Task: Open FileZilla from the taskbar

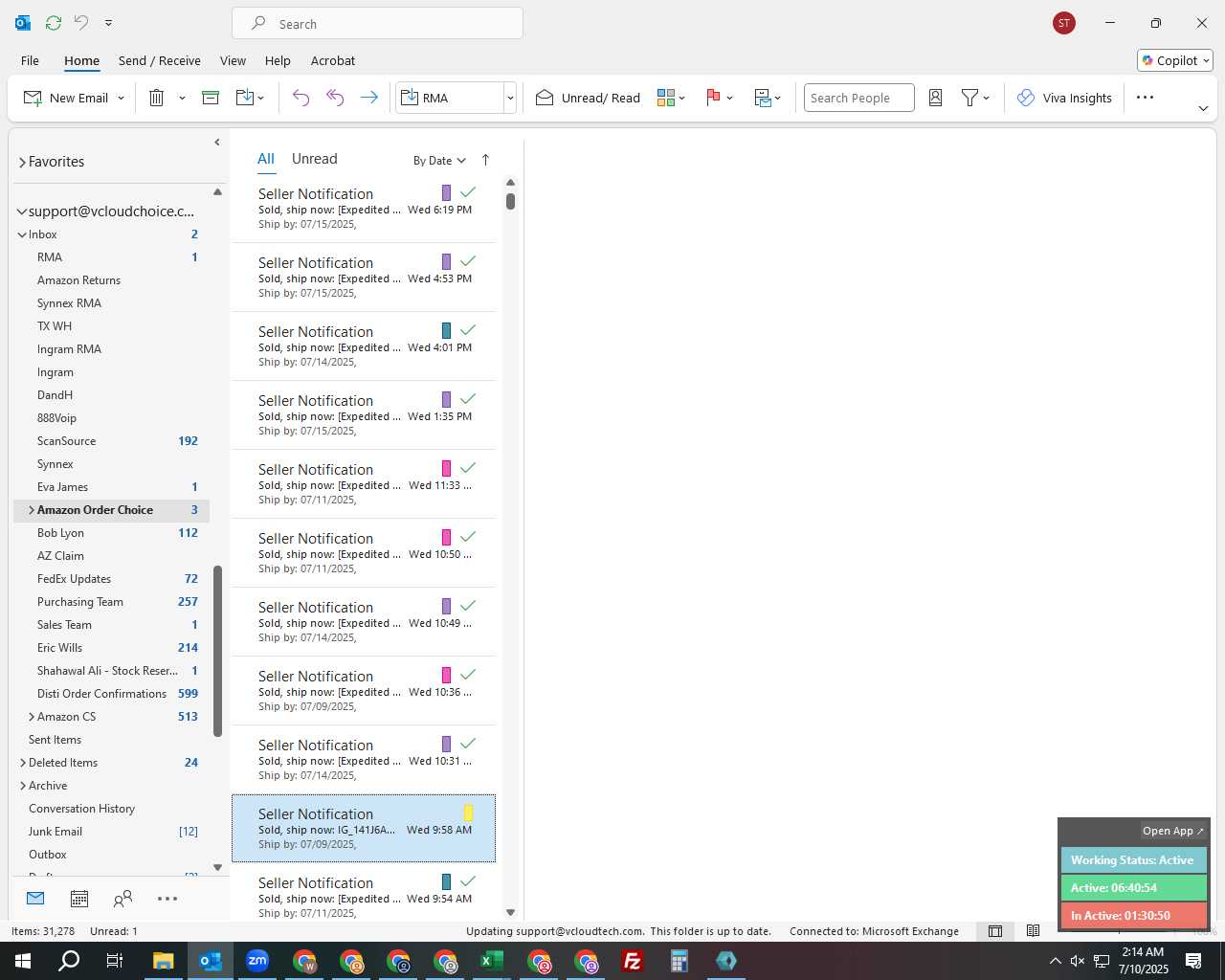Action: (633, 961)
